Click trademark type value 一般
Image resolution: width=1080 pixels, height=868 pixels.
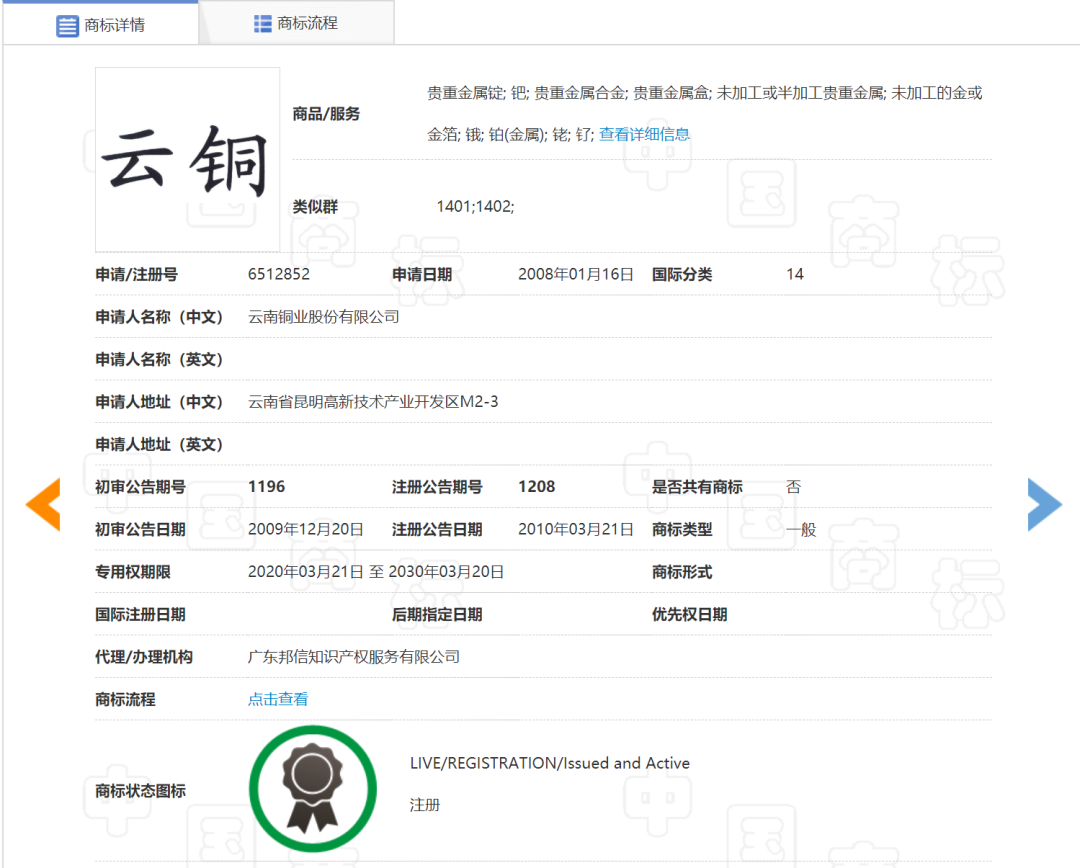tap(801, 530)
